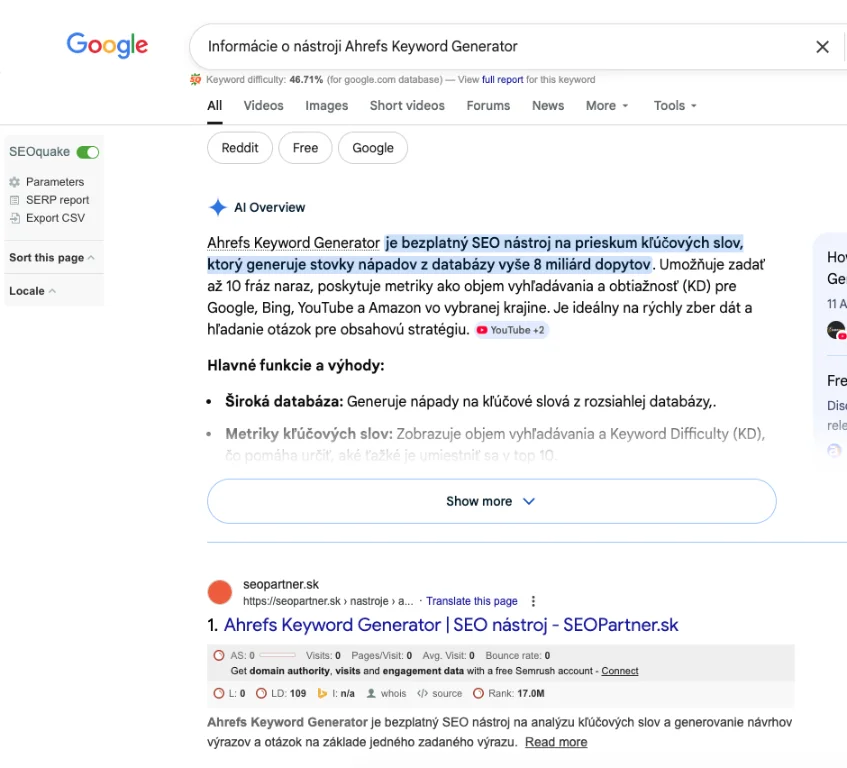Viewport: 847px width, 768px height.
Task: Switch to the Images tab
Action: pyautogui.click(x=327, y=106)
